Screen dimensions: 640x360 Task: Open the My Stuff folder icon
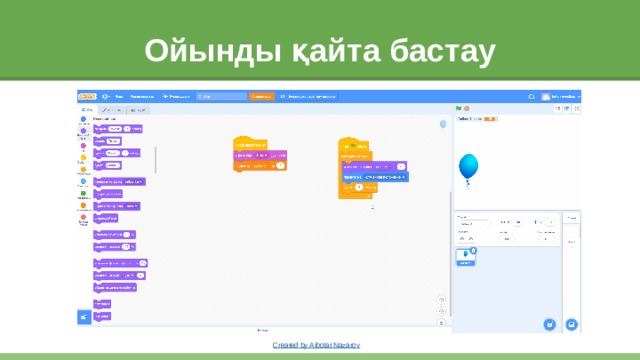point(531,96)
